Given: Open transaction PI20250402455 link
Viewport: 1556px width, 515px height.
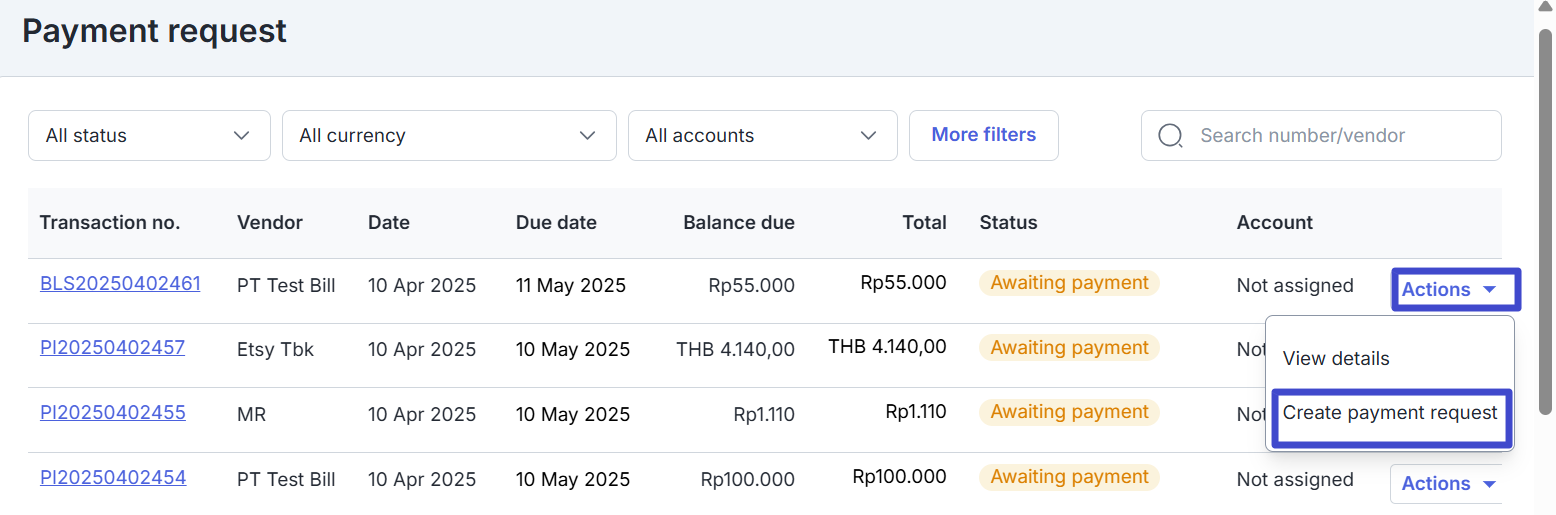Looking at the screenshot, I should 112,412.
